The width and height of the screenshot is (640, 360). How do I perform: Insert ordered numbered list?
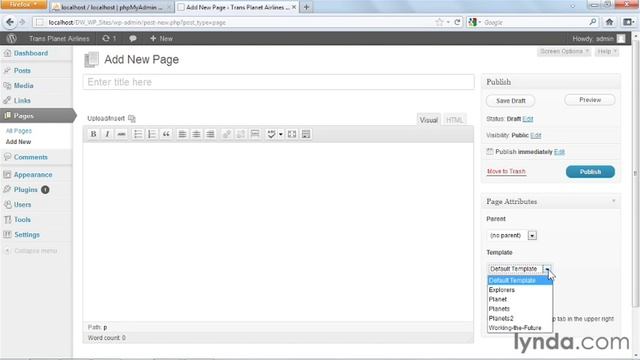coord(152,134)
